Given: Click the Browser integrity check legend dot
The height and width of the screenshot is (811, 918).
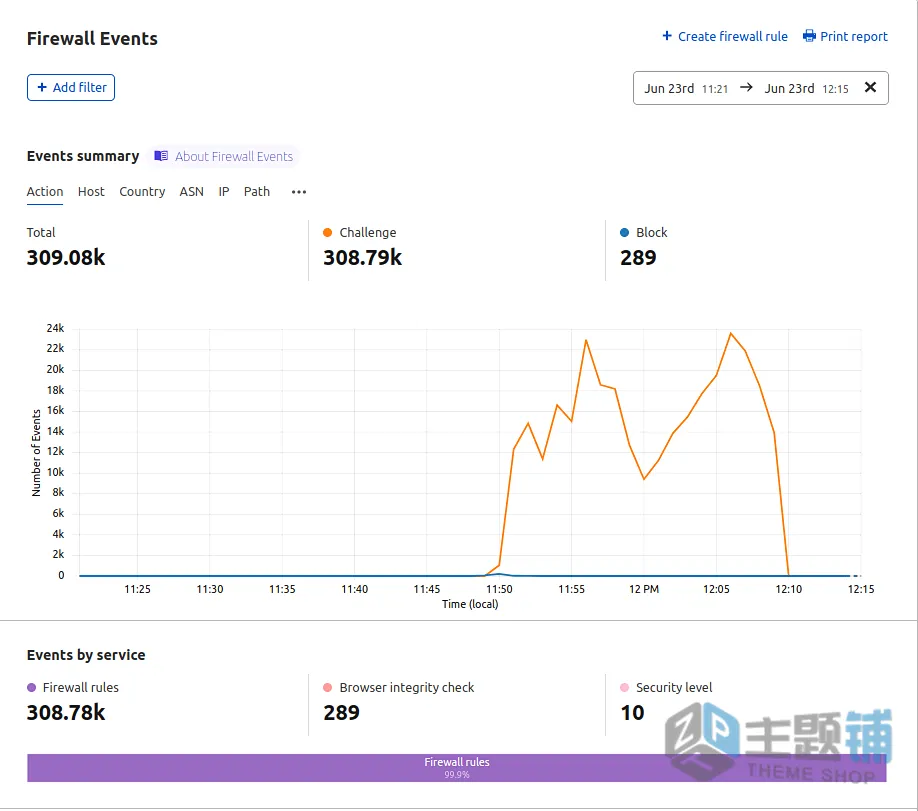Looking at the screenshot, I should (x=328, y=687).
